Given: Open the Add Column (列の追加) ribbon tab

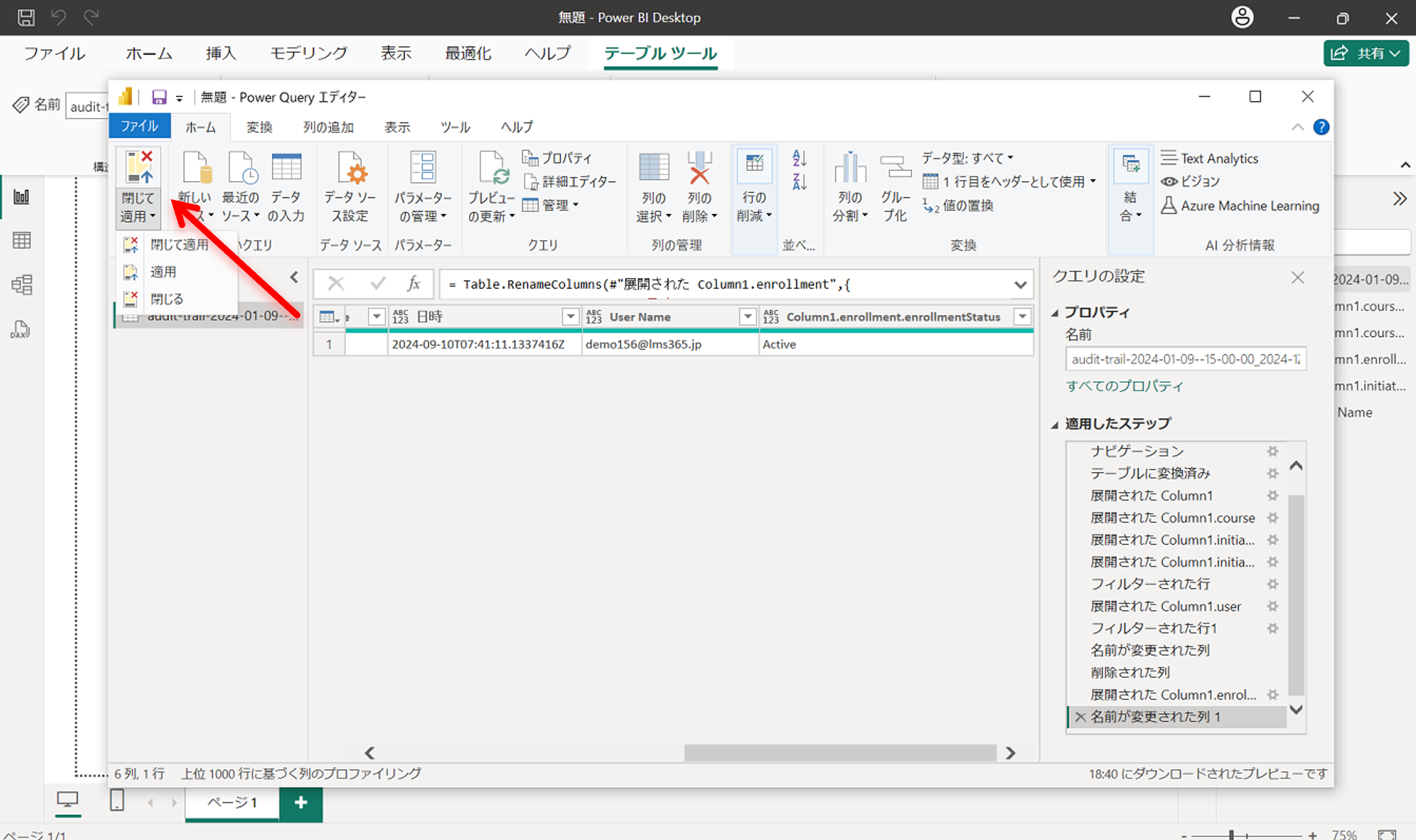Looking at the screenshot, I should [328, 127].
